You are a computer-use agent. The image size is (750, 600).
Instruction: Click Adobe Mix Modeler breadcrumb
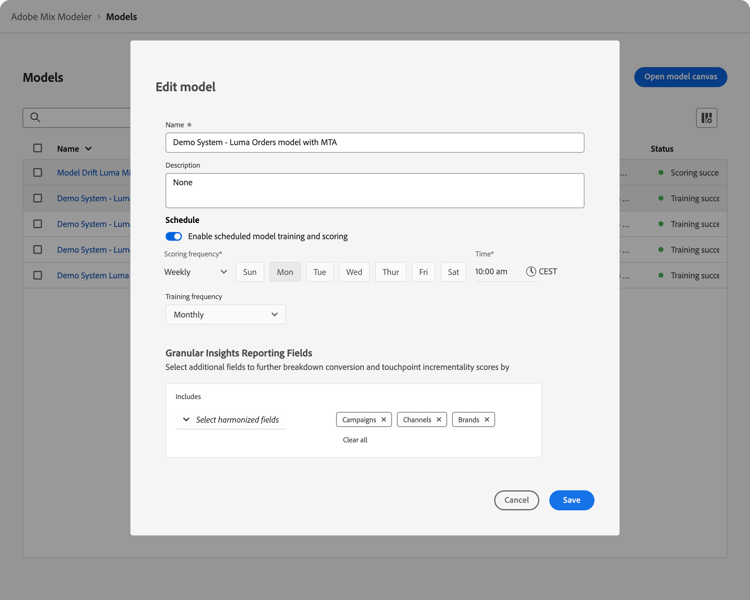pos(51,17)
